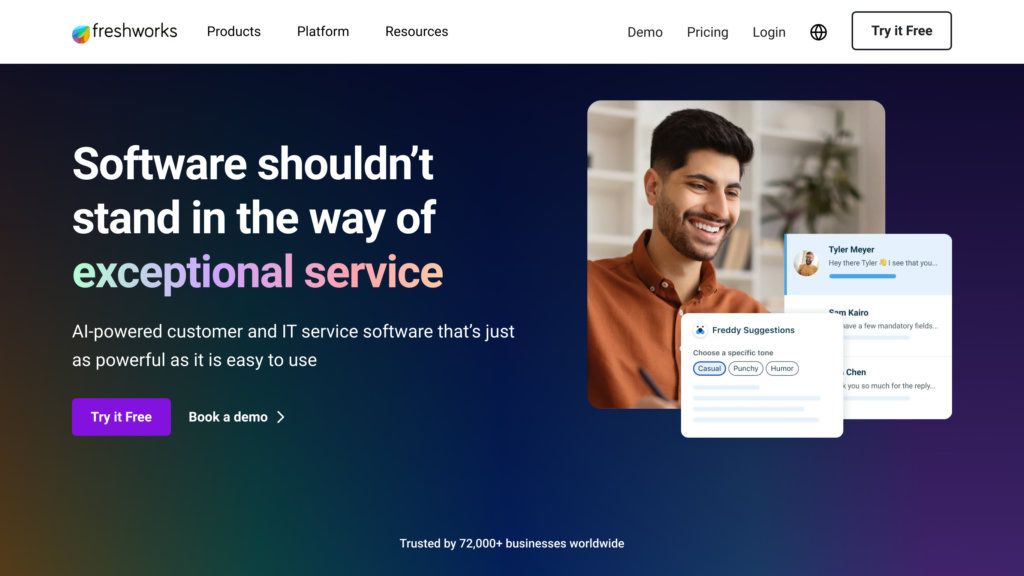
Task: Click Tyler Meyer's avatar picture
Action: [x=807, y=263]
